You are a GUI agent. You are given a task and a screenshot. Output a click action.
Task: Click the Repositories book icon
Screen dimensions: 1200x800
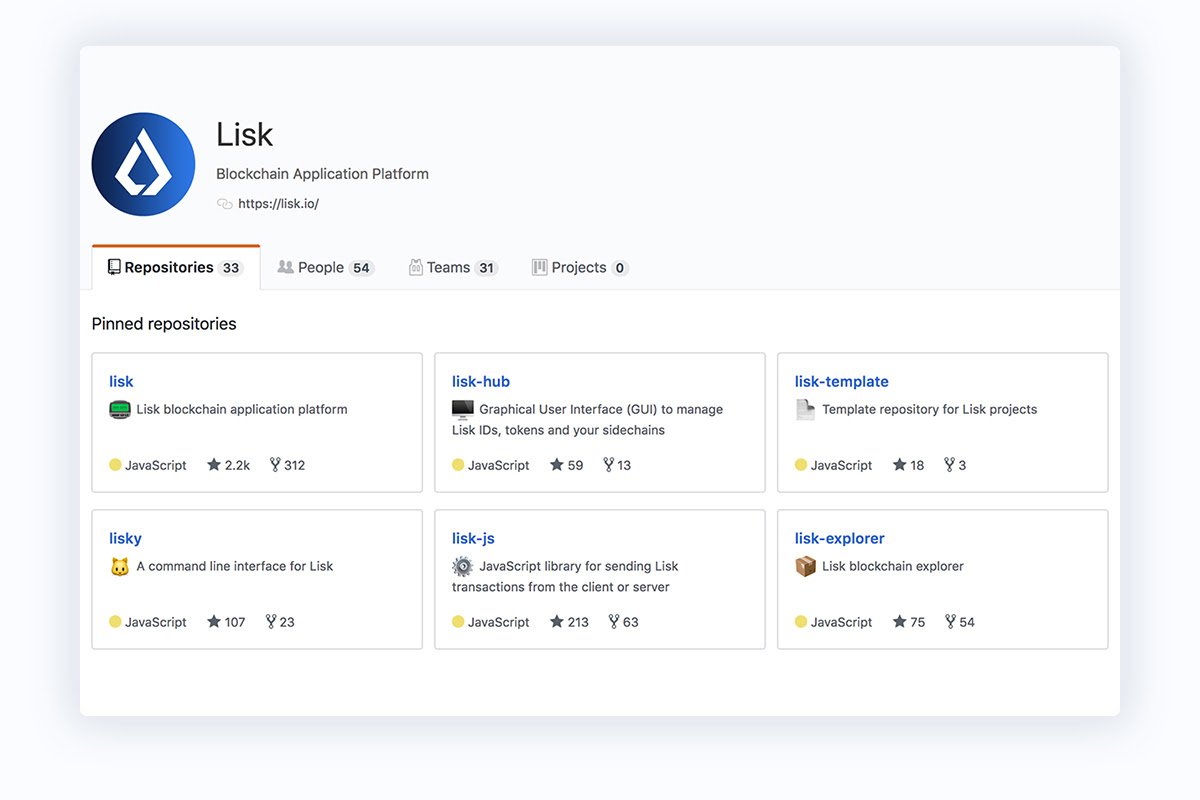pyautogui.click(x=114, y=267)
